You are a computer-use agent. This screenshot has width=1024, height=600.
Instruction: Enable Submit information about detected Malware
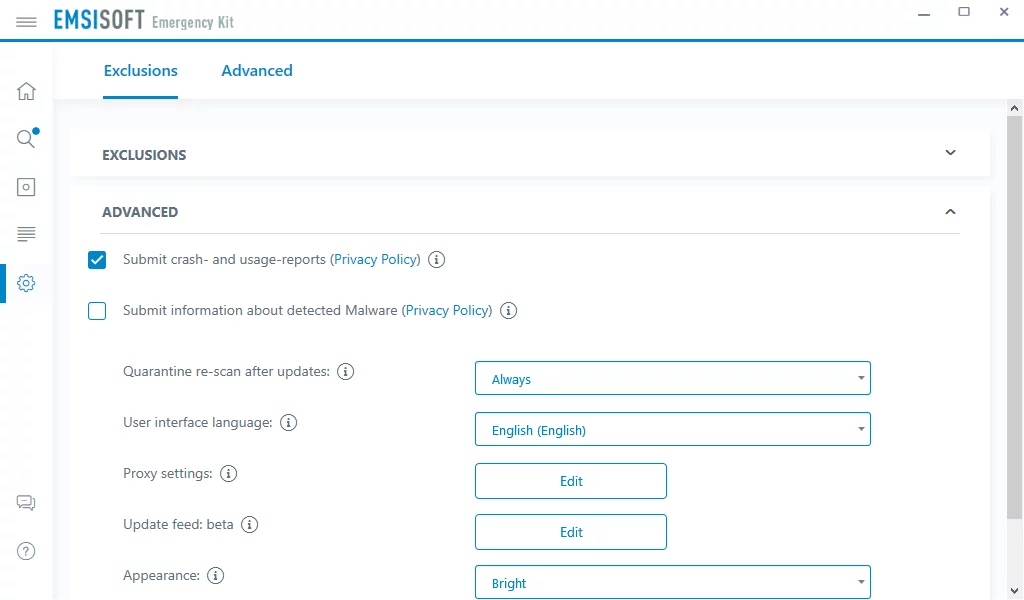point(97,311)
